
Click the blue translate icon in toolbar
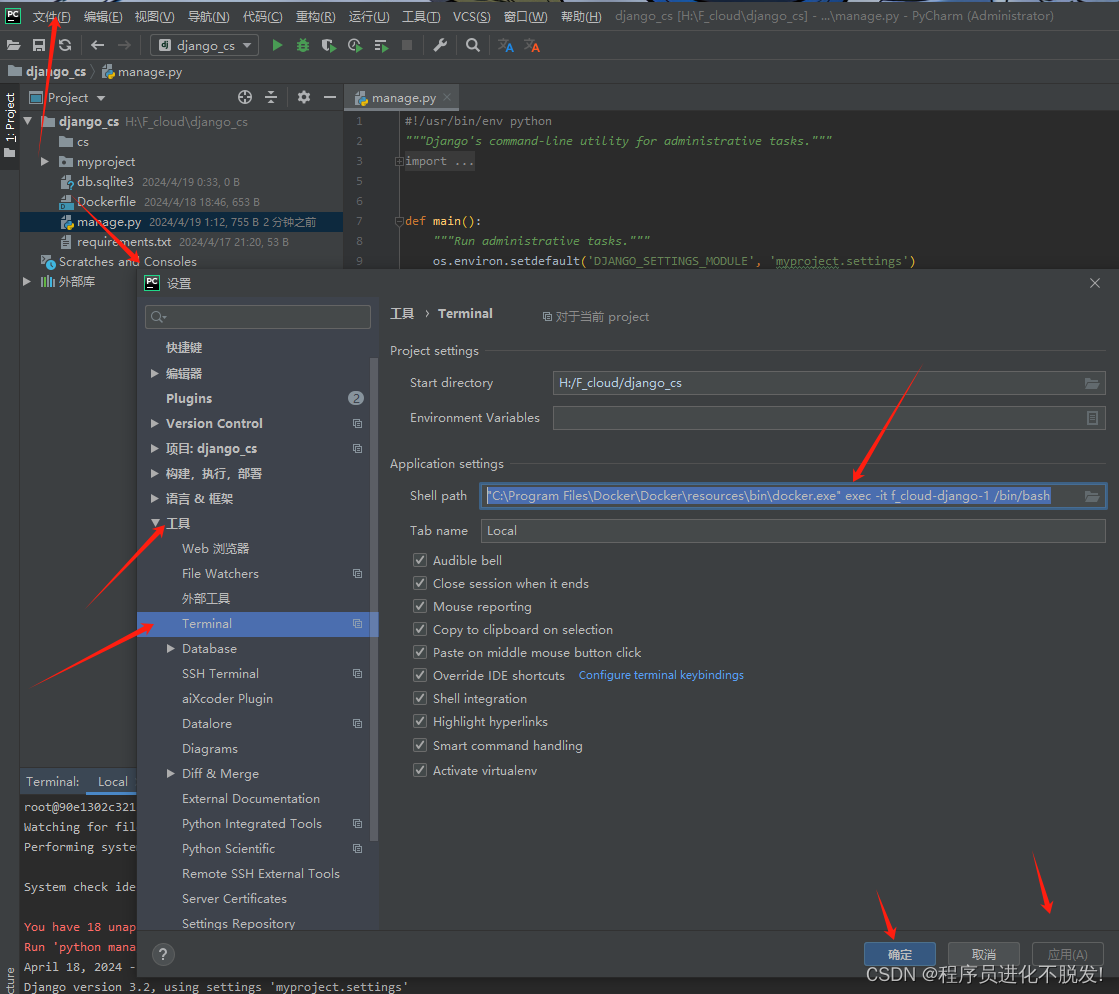506,46
